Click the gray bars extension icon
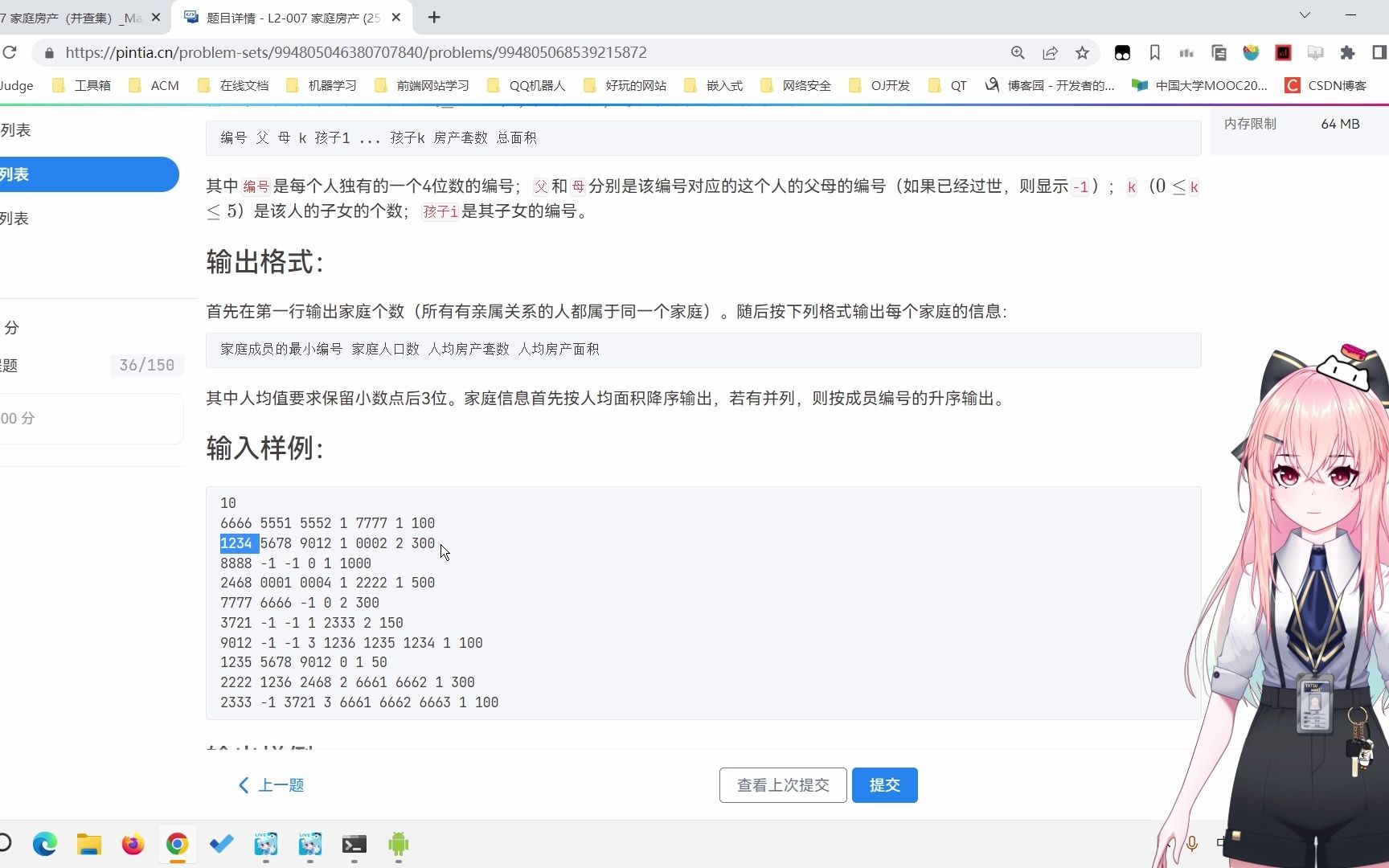This screenshot has width=1389, height=868. [1186, 52]
